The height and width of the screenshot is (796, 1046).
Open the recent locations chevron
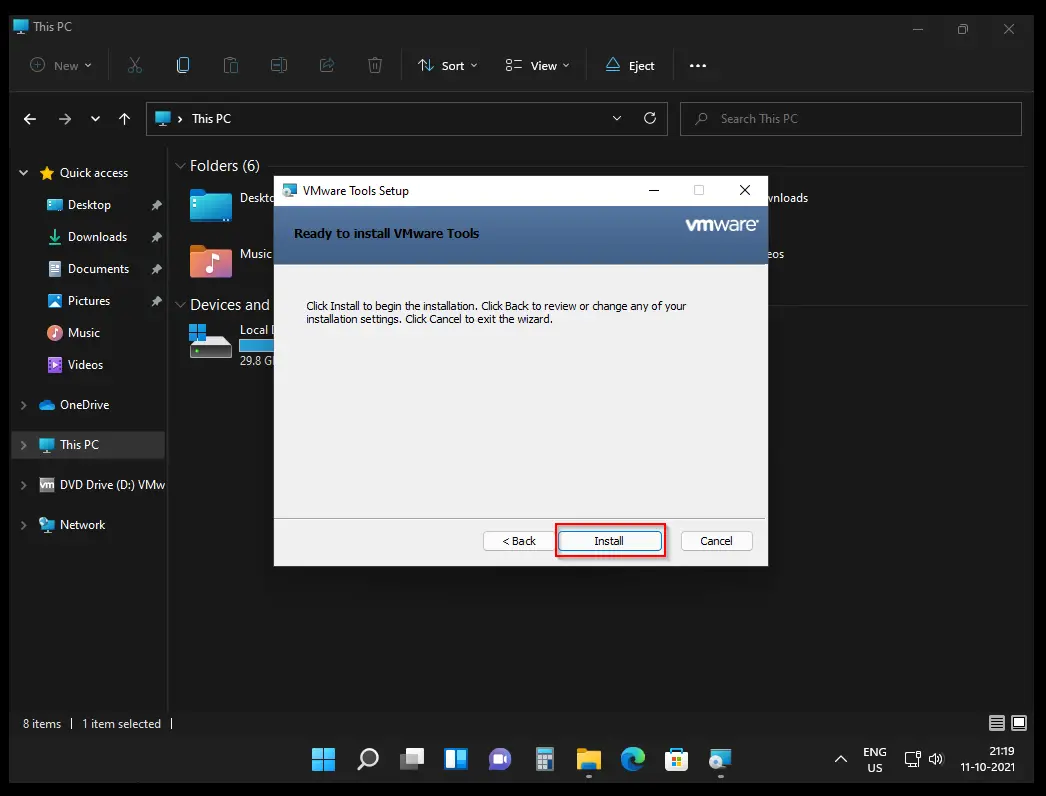(x=95, y=119)
